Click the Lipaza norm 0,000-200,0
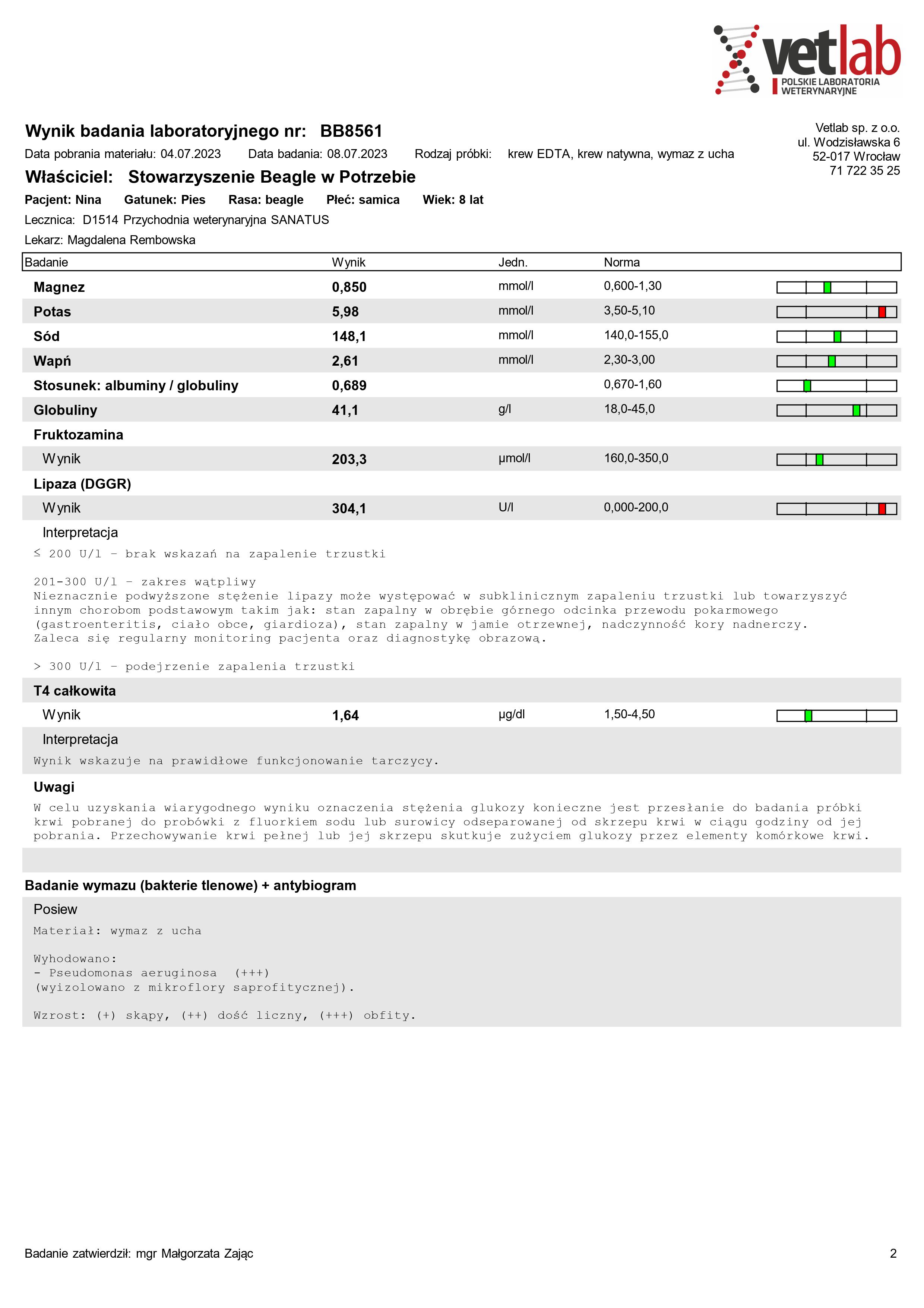The height and width of the screenshot is (1308, 924). point(636,507)
